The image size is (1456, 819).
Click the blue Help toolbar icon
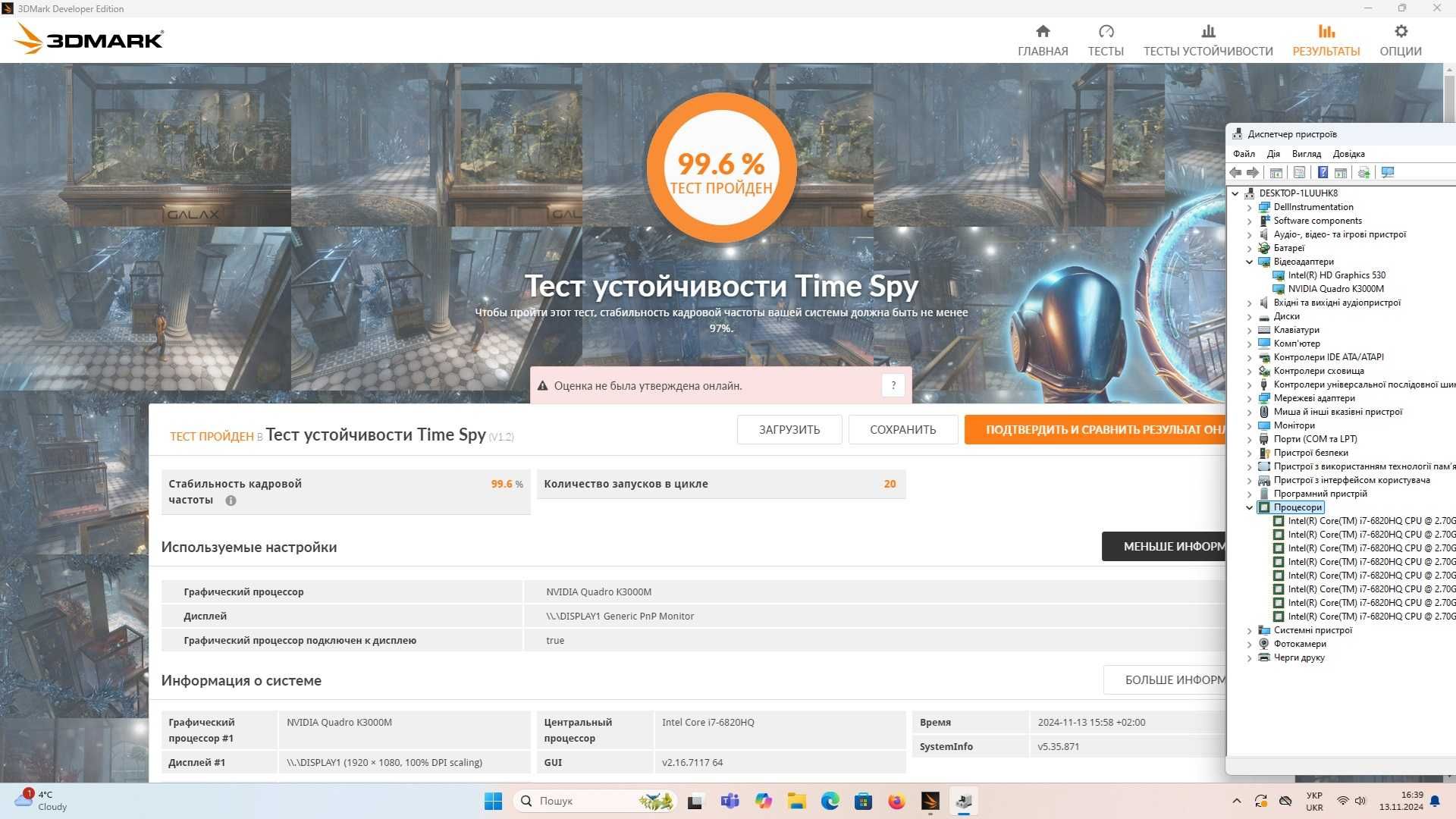point(1323,172)
